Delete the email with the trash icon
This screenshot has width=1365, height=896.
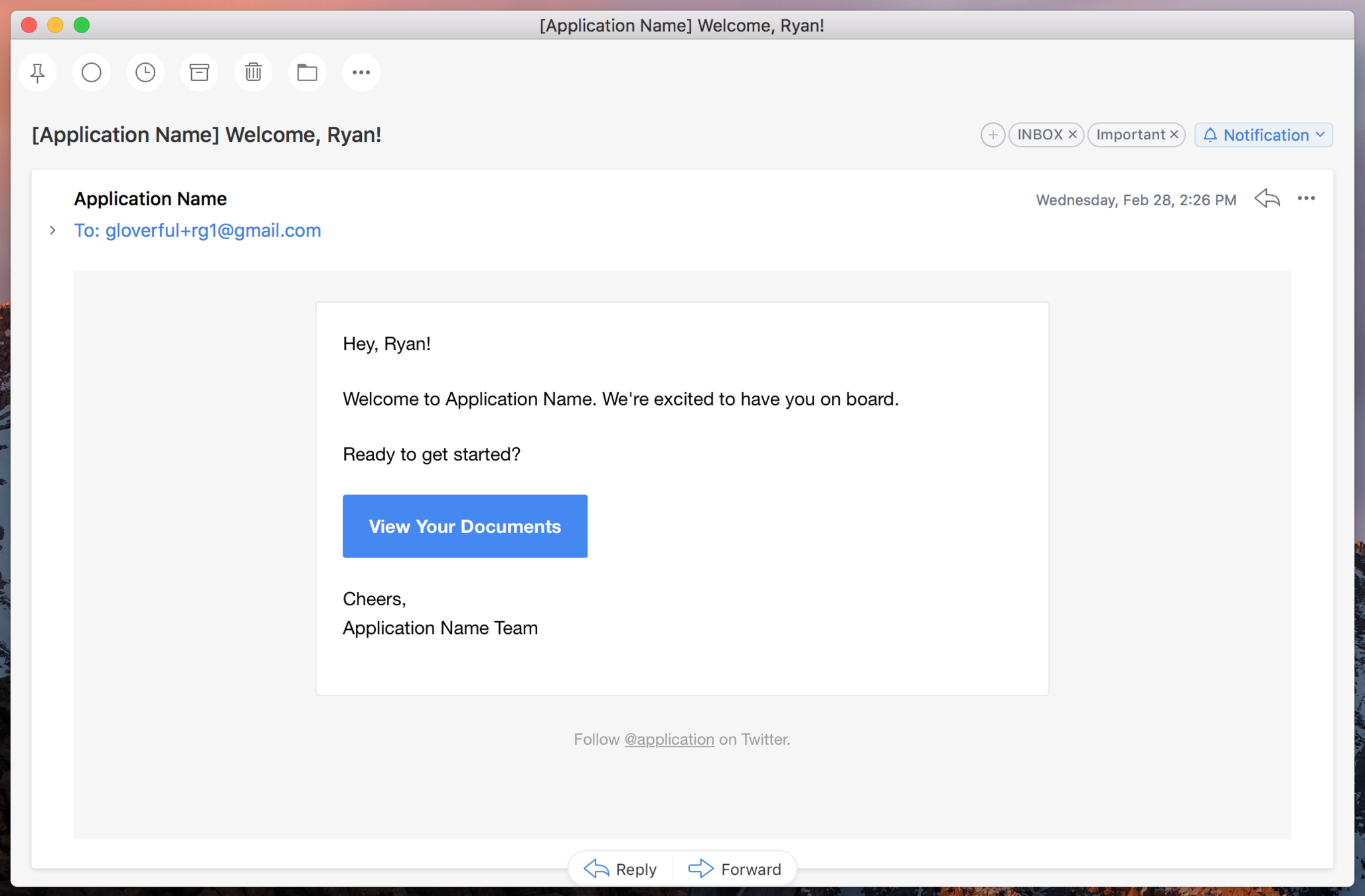pyautogui.click(x=253, y=72)
